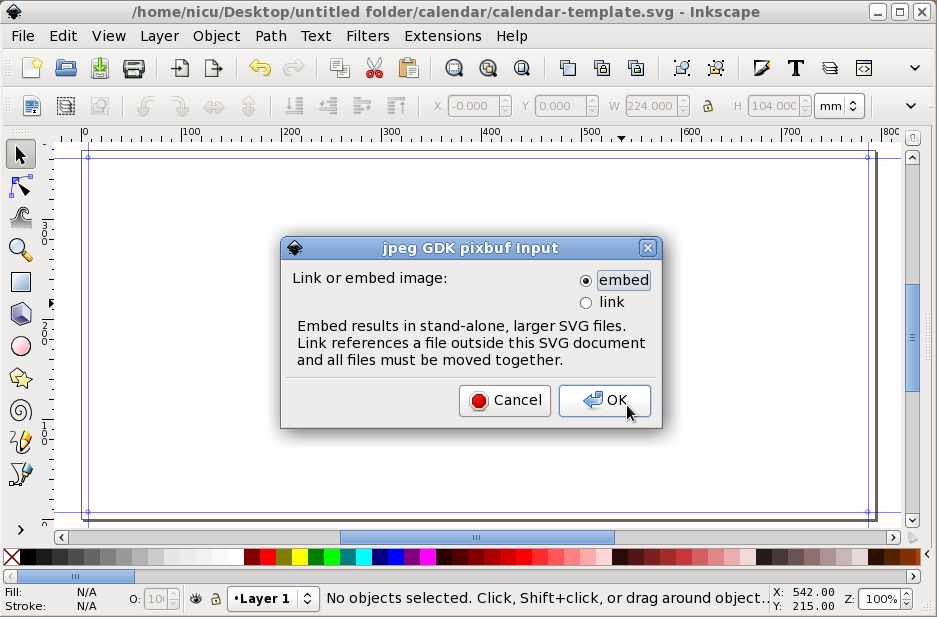Select the Star and polygon tool
Viewport: 937px width, 617px height.
pyautogui.click(x=21, y=379)
